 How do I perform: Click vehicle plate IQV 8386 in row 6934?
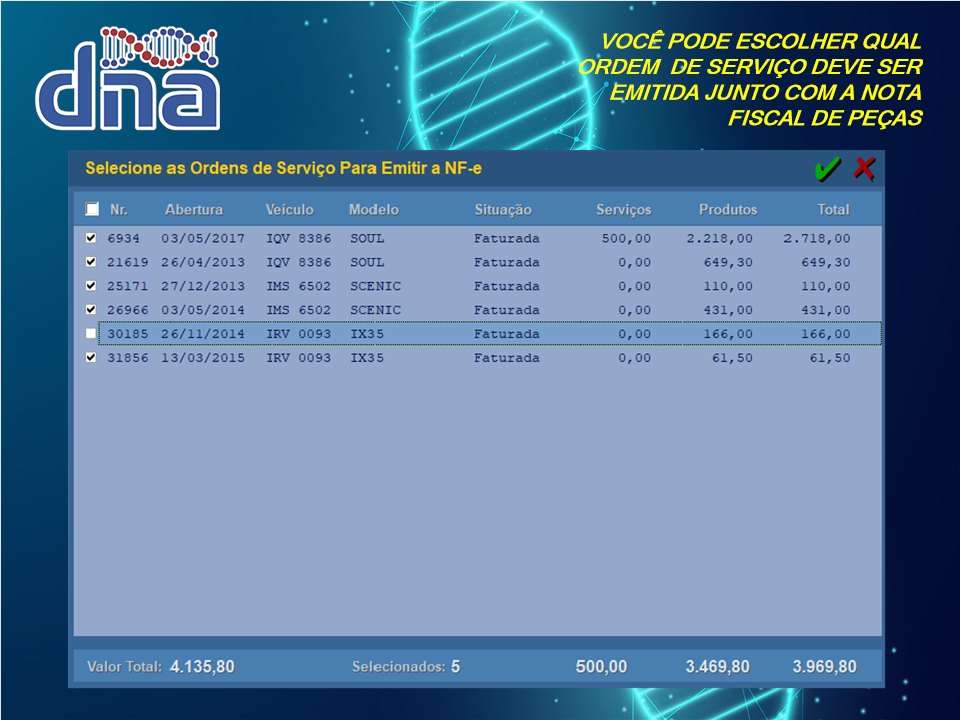pyautogui.click(x=299, y=238)
